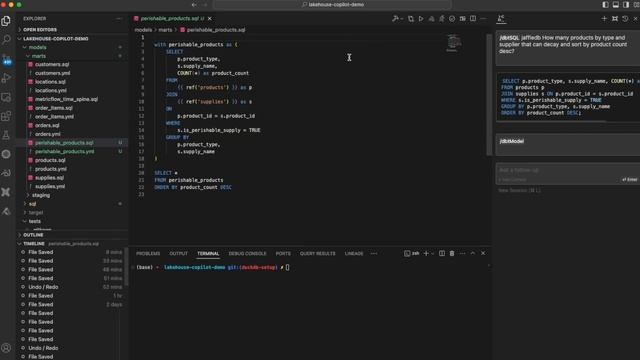
Task: Open the Explorer panel actions ellipsis
Action: 119,18
